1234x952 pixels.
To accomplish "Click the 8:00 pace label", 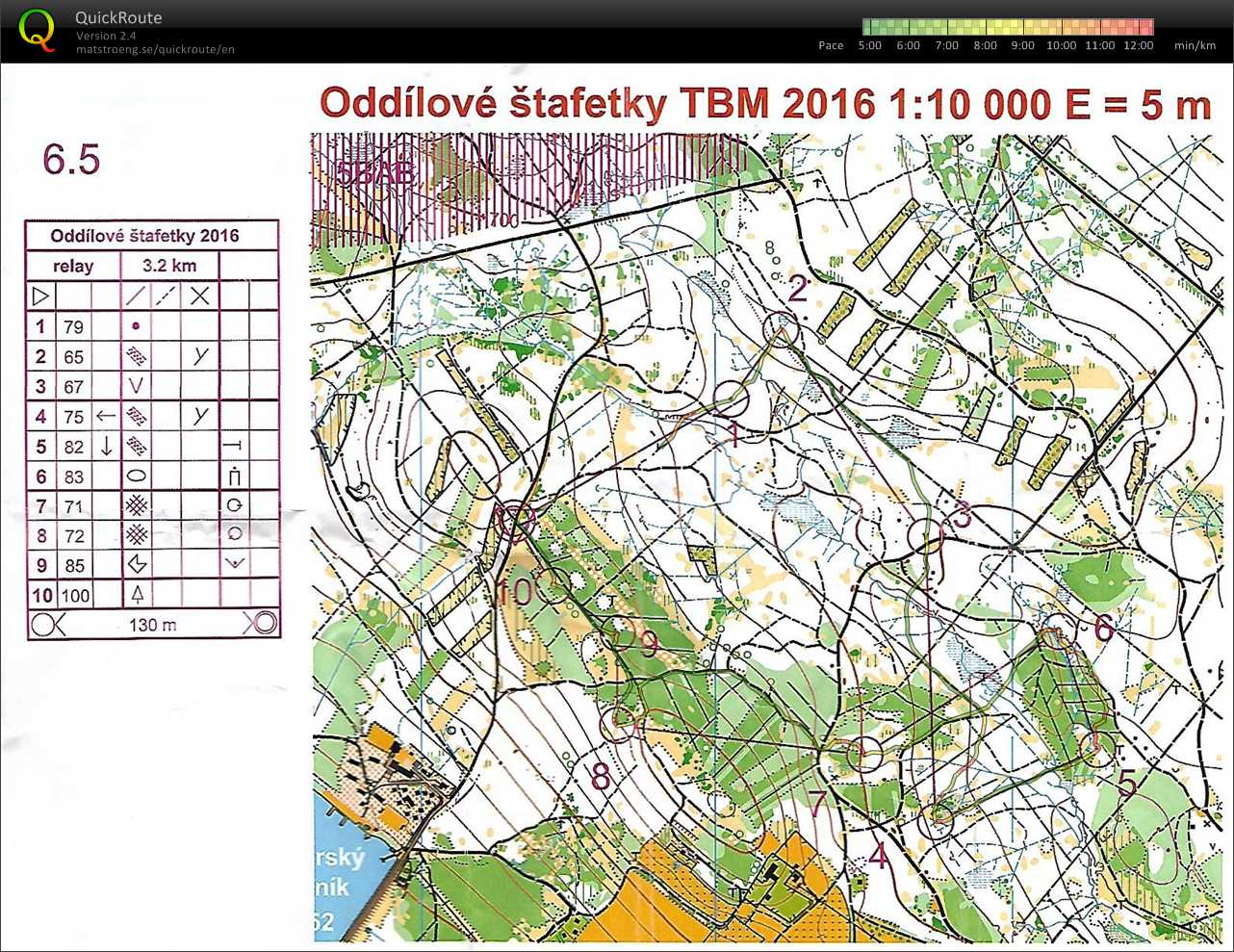I will pos(985,45).
